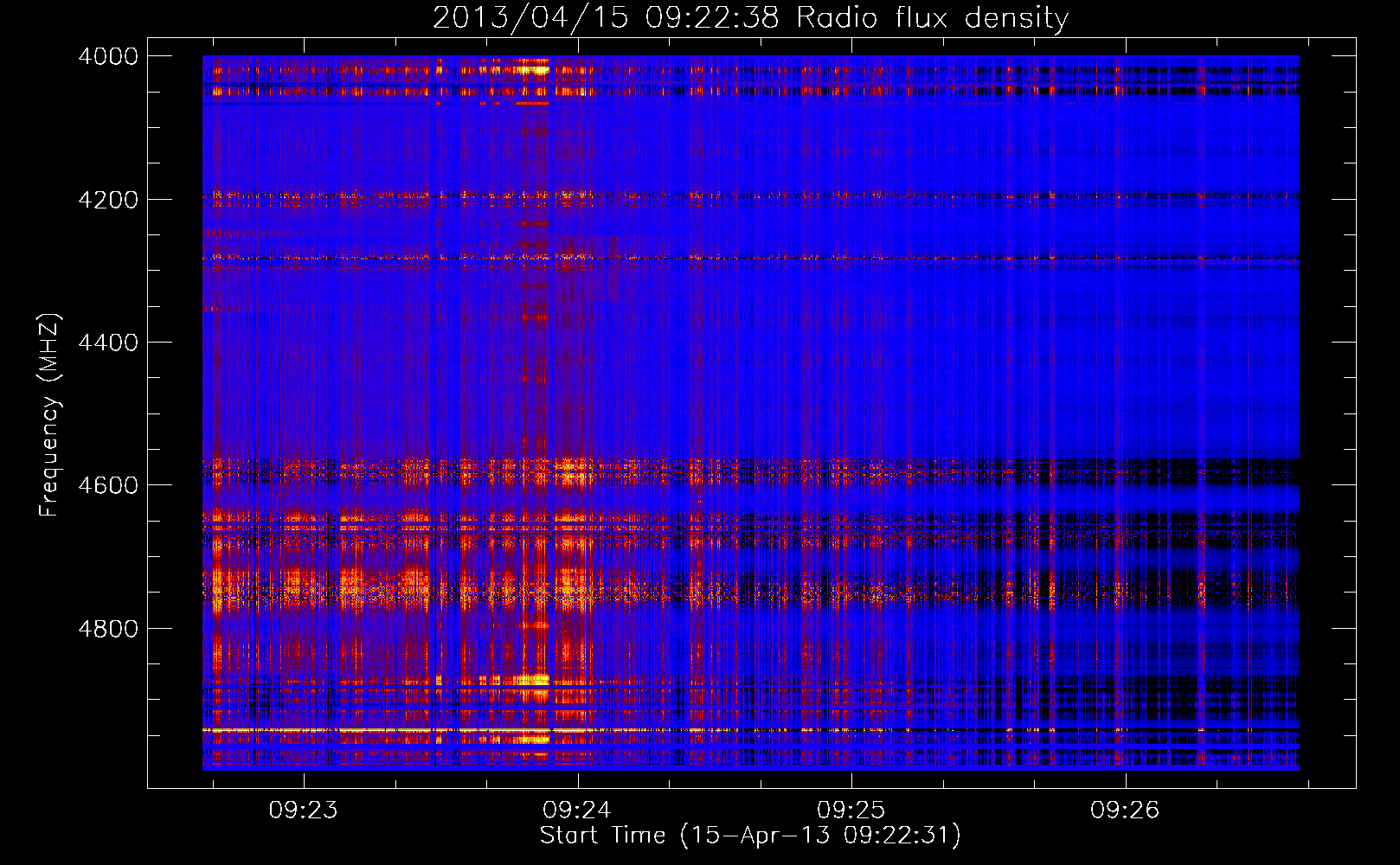The image size is (1400, 865).
Task: Click the 09:26 time axis label
Action: (1125, 811)
